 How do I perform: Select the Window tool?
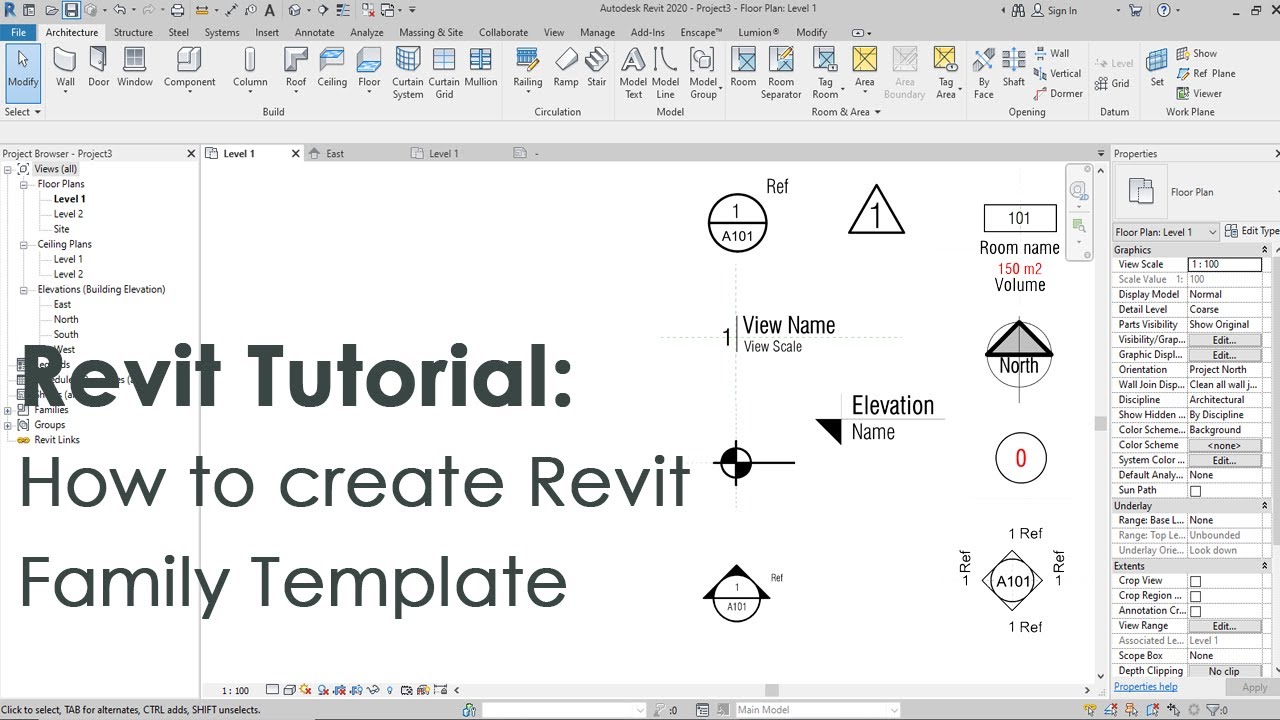(135, 69)
